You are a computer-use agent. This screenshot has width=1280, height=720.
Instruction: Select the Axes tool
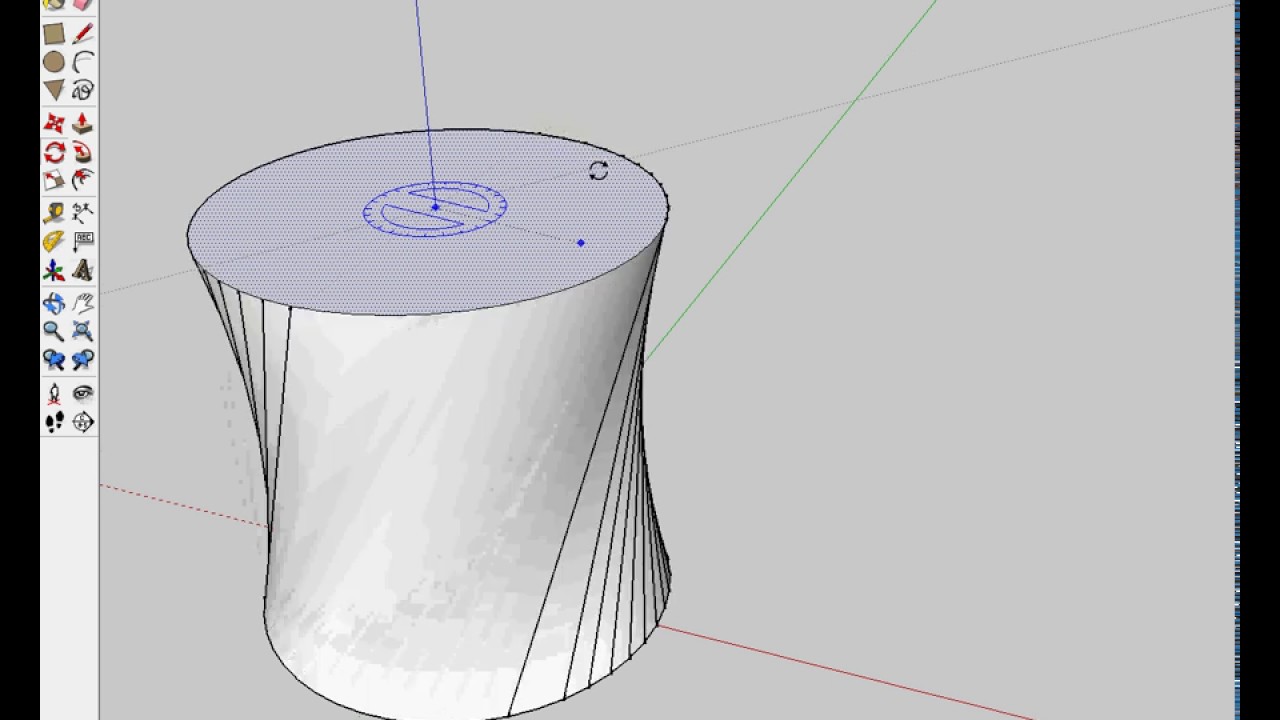pos(54,270)
